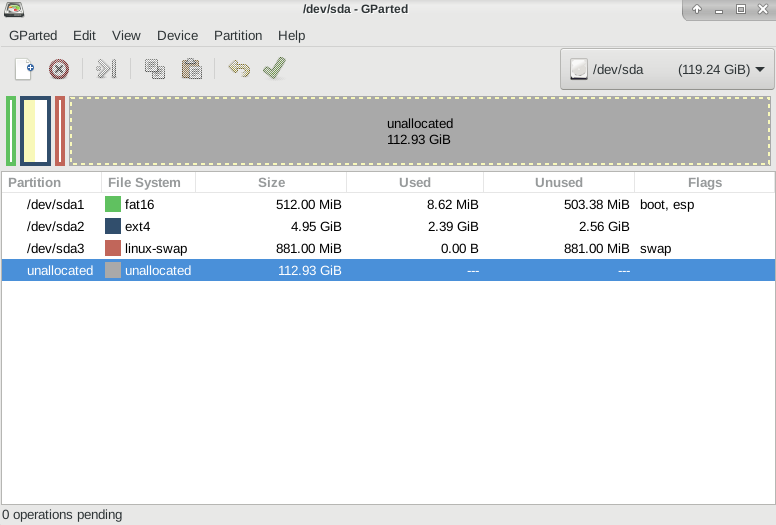
Task: Select the unallocated row in Partition column
Action: coord(60,270)
